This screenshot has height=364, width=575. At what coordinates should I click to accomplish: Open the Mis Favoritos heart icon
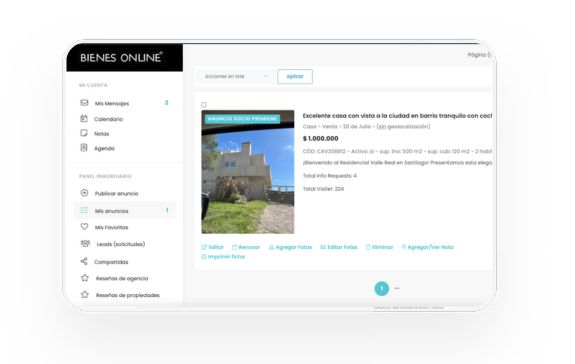[x=84, y=227]
